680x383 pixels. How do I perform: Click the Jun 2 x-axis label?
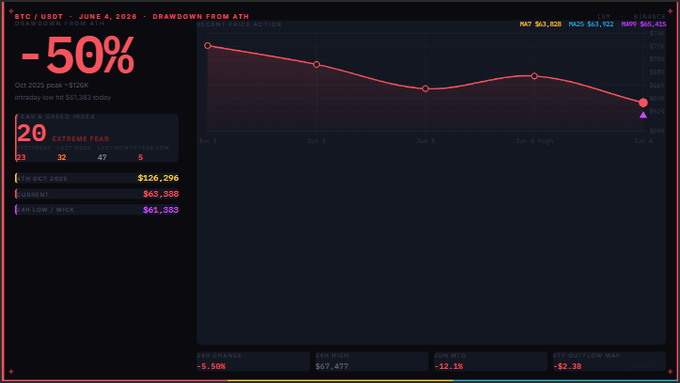click(x=317, y=141)
